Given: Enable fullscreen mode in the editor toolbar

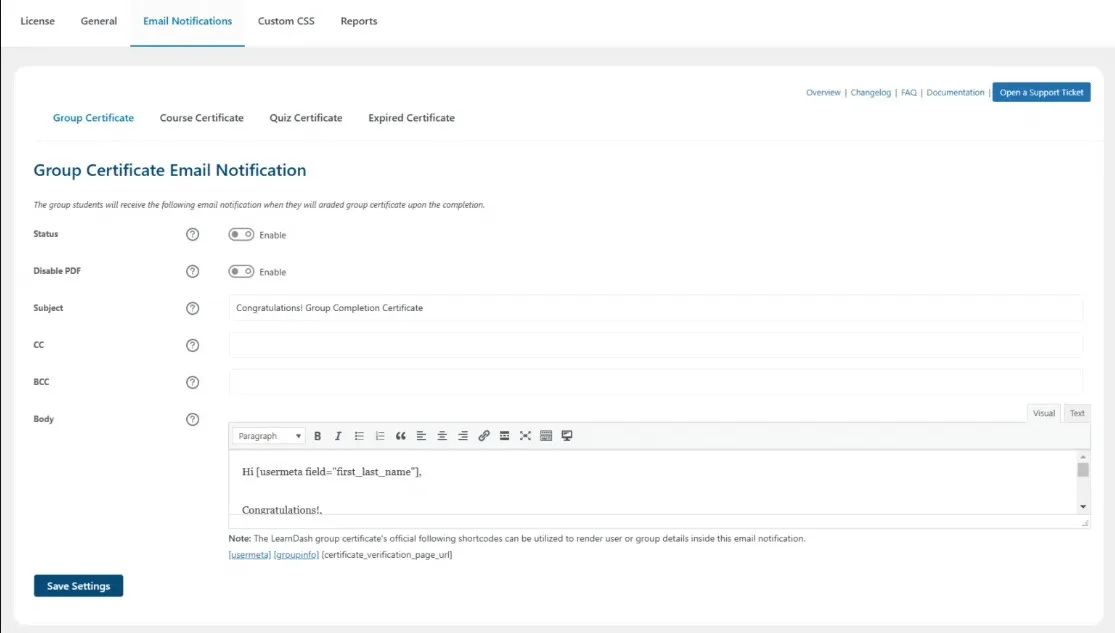Looking at the screenshot, I should [525, 436].
